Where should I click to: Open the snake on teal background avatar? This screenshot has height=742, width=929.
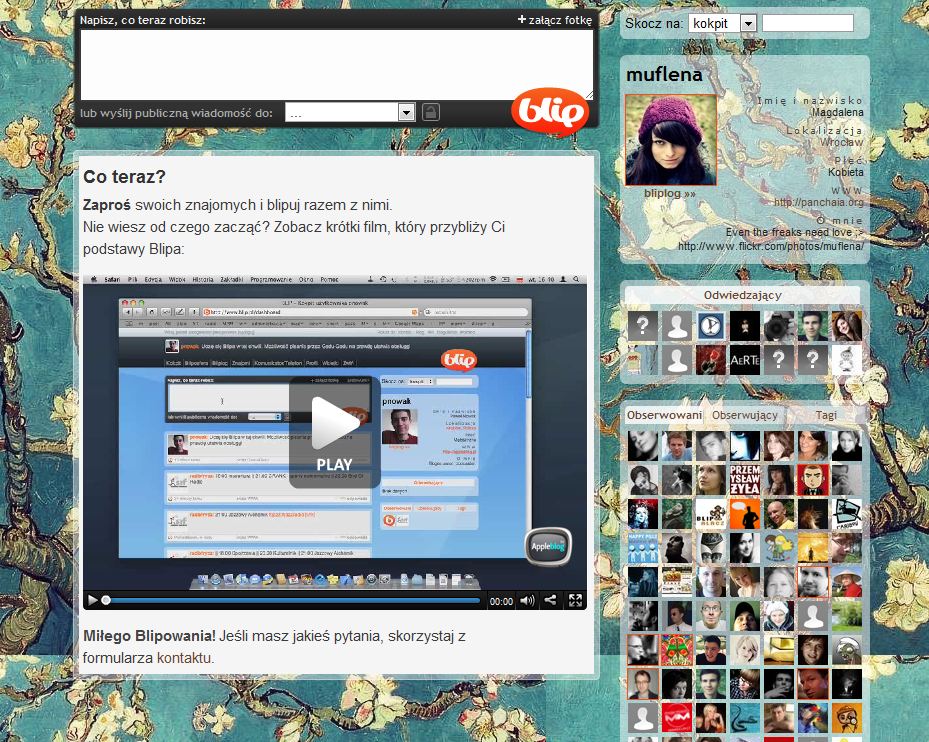745,718
